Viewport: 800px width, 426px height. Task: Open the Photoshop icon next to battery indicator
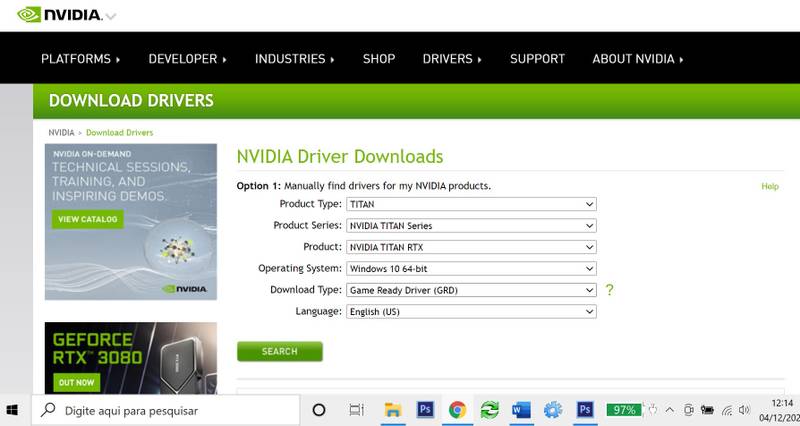click(585, 410)
